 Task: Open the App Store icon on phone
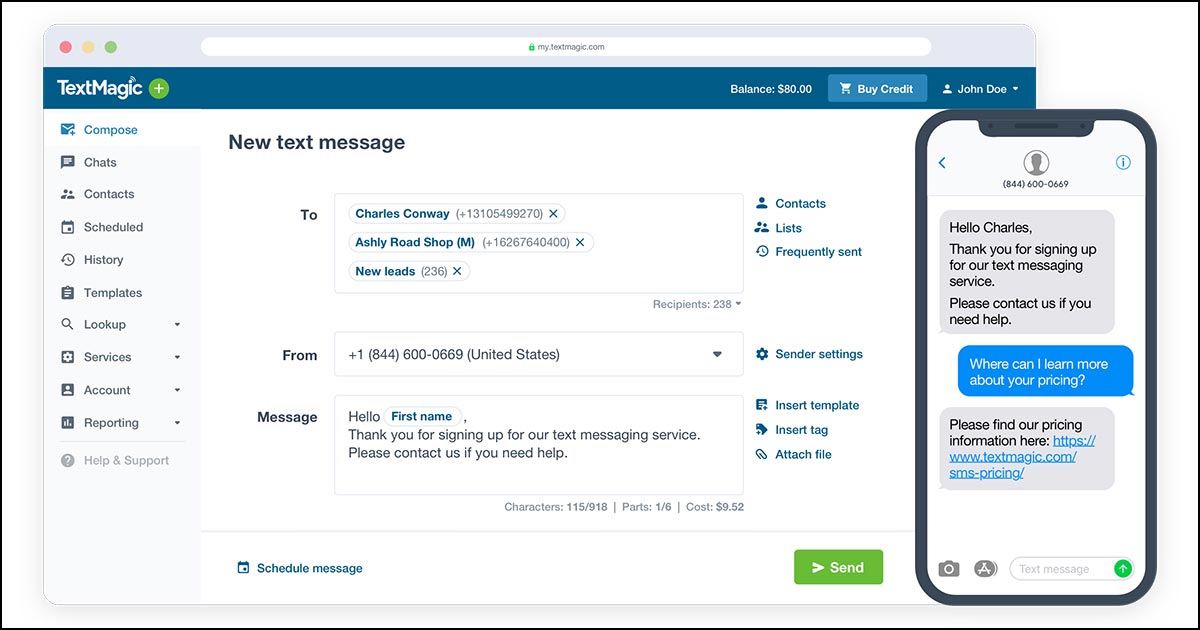pyautogui.click(x=984, y=569)
